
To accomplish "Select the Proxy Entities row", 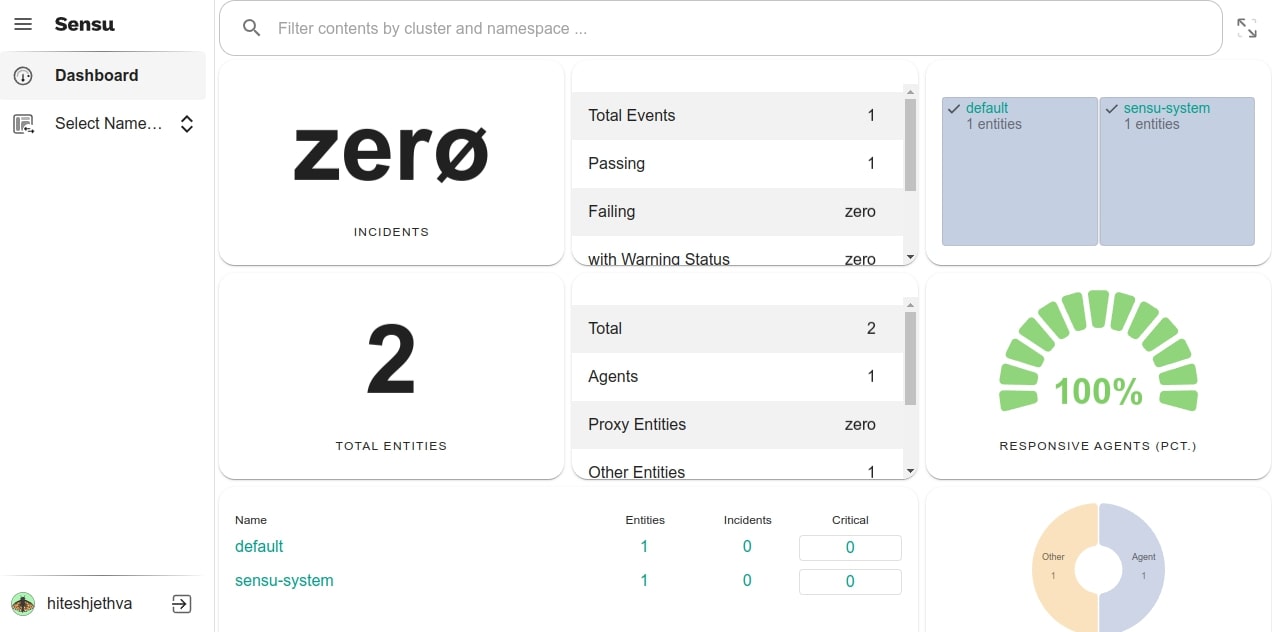I will 738,424.
